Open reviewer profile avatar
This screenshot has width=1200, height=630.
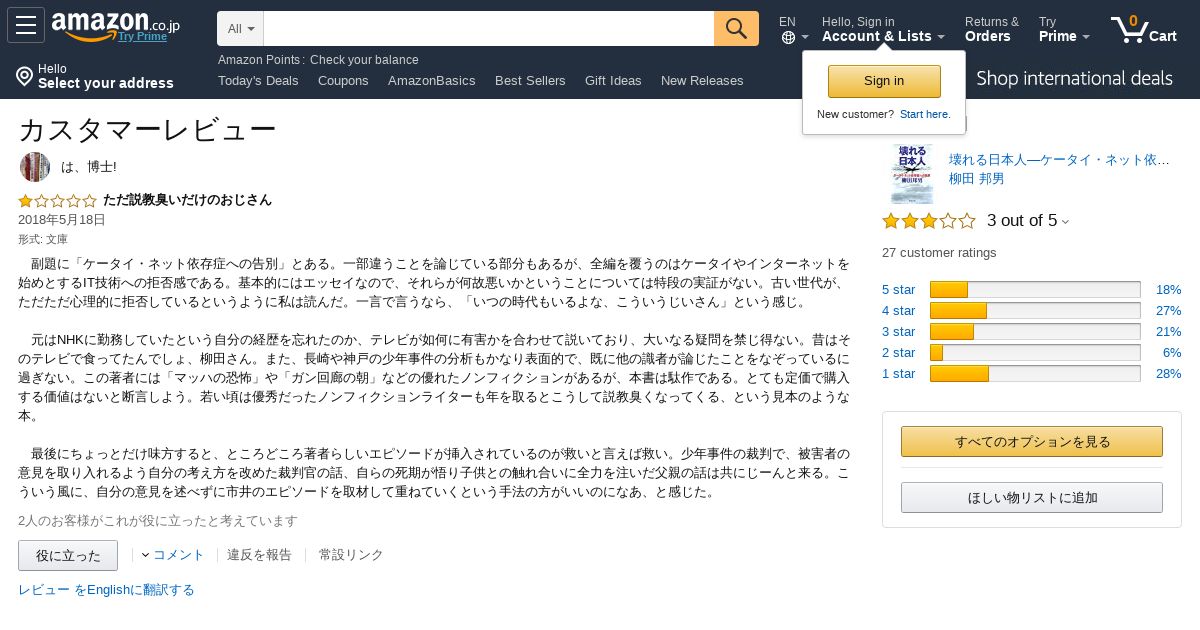coord(34,167)
